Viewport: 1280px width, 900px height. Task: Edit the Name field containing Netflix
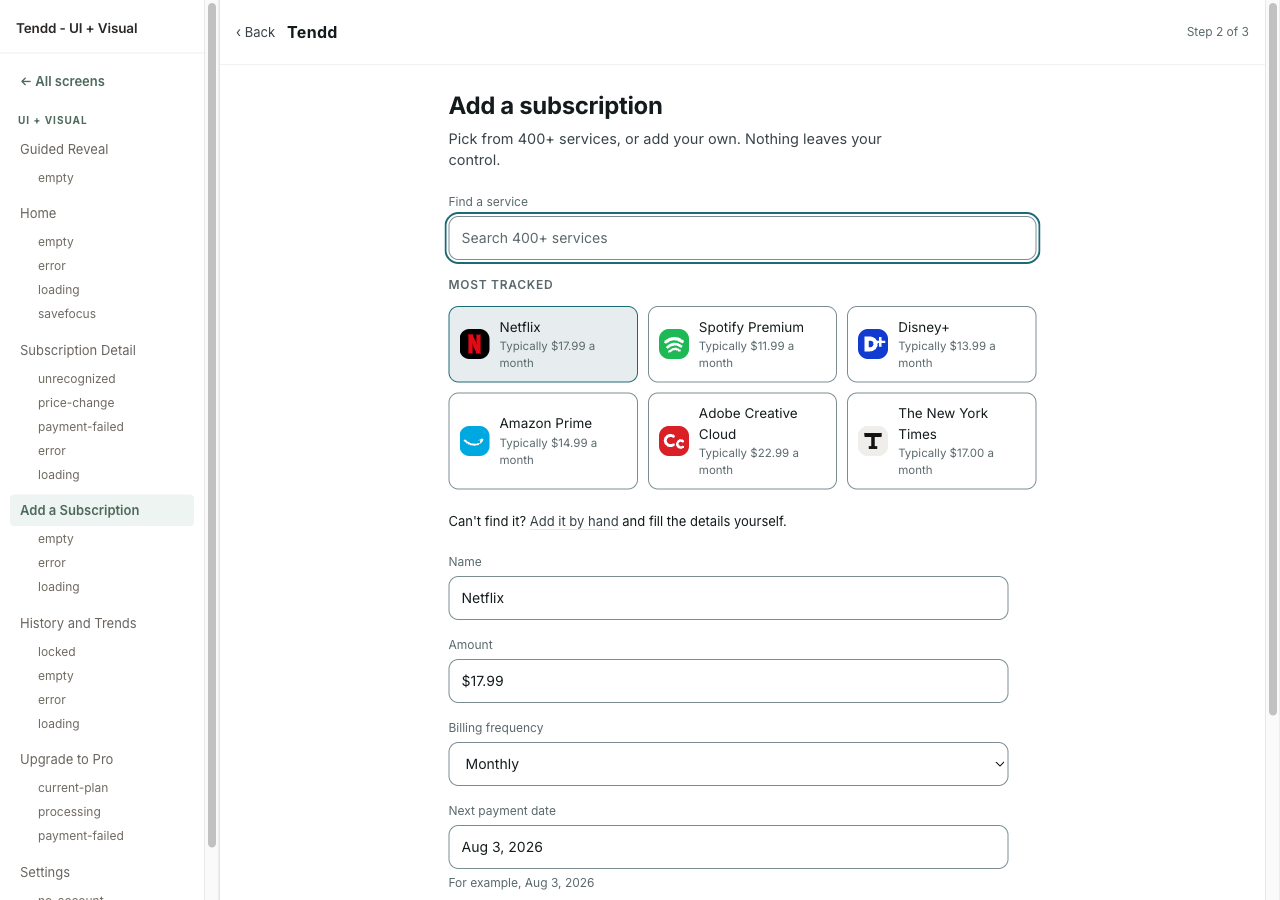pyautogui.click(x=728, y=598)
